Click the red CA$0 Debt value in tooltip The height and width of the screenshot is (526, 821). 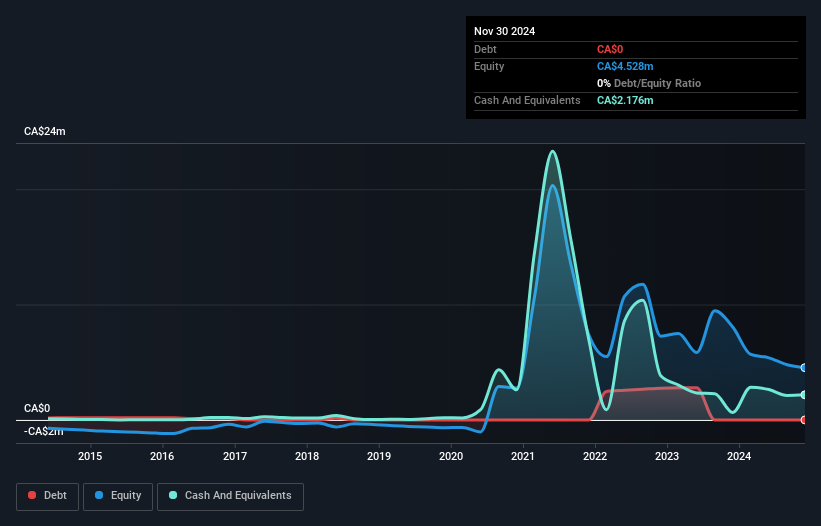610,49
